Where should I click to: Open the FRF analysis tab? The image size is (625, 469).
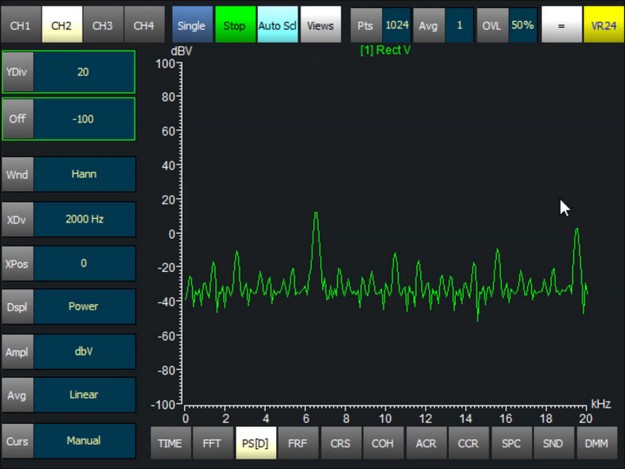(298, 442)
